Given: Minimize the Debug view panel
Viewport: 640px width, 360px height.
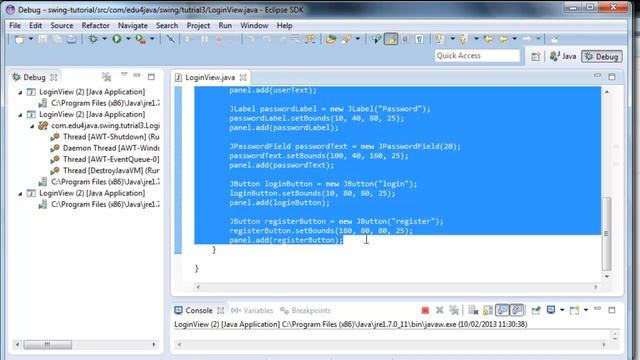Looking at the screenshot, I should point(137,76).
